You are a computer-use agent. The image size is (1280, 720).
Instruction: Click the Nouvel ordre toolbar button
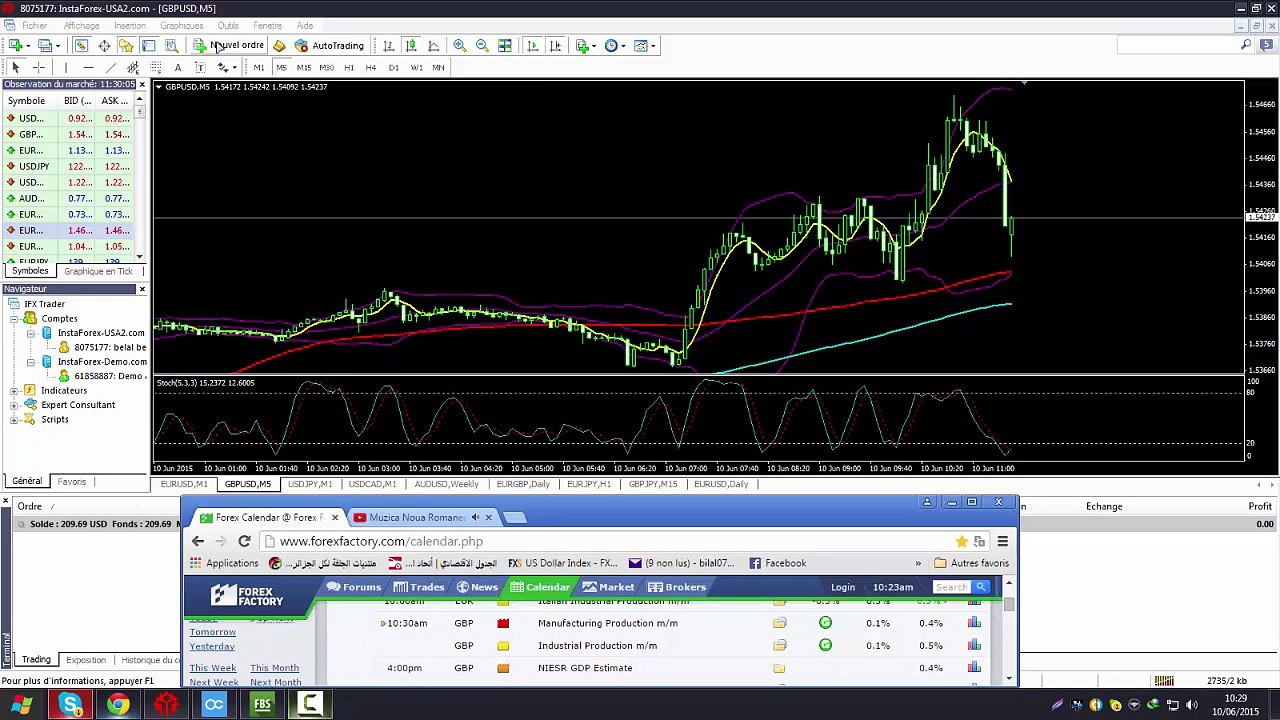[x=229, y=45]
